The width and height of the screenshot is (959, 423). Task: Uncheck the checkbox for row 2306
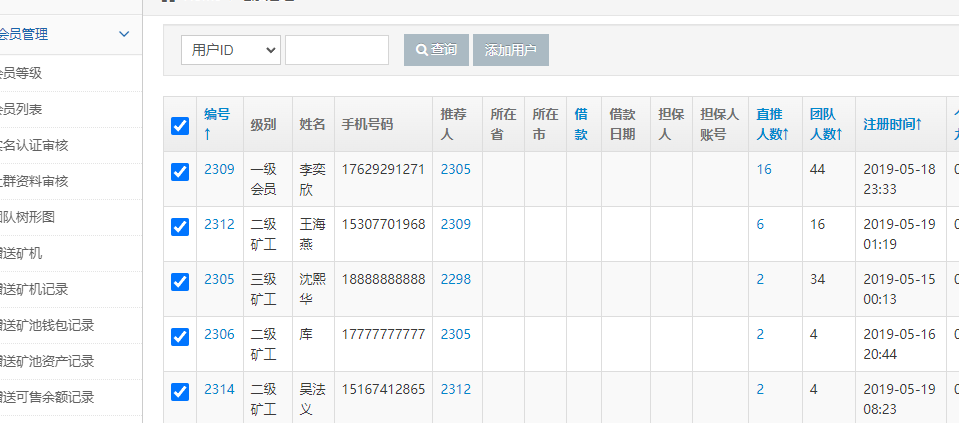click(180, 337)
